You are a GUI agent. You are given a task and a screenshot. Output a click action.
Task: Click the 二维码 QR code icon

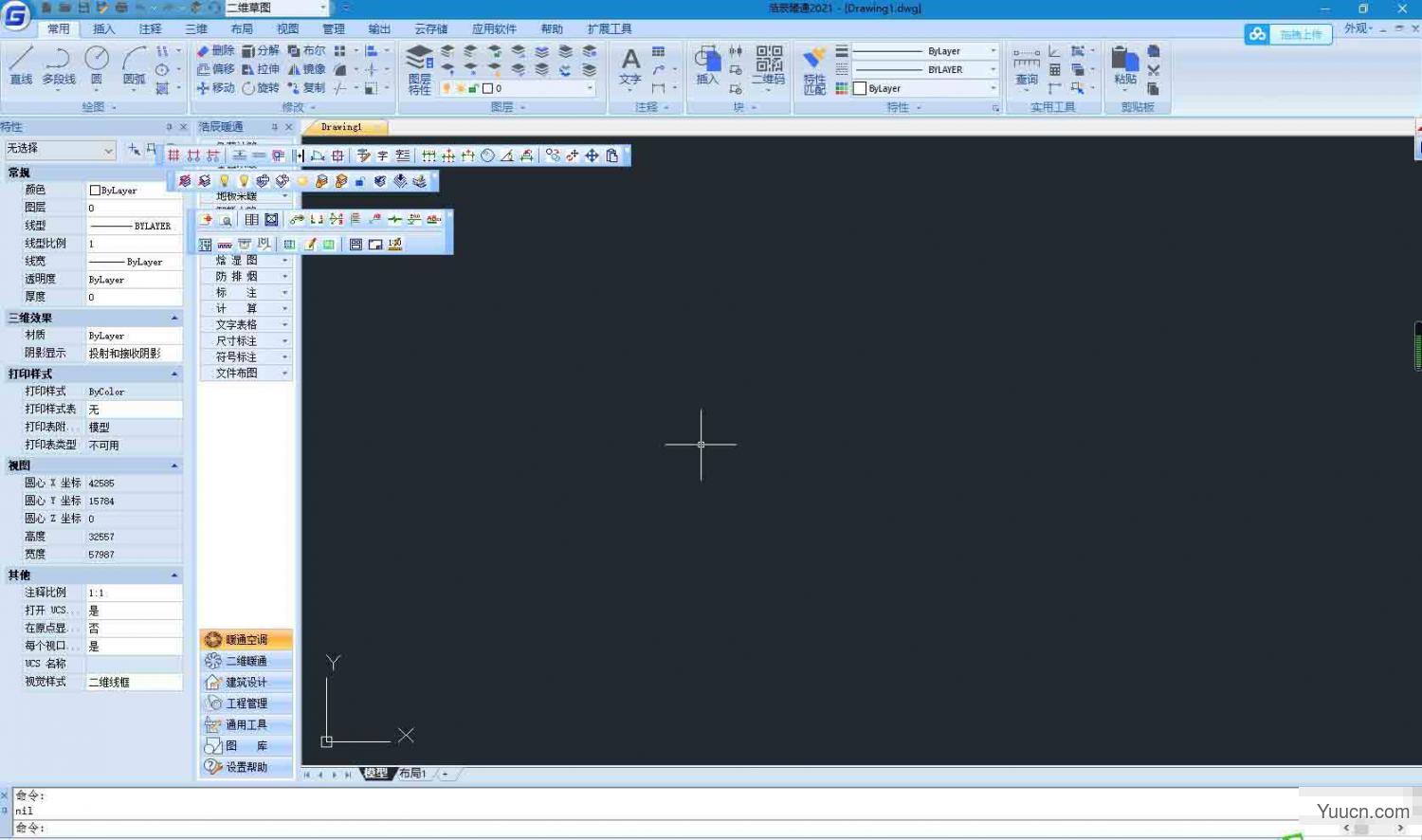click(x=769, y=65)
